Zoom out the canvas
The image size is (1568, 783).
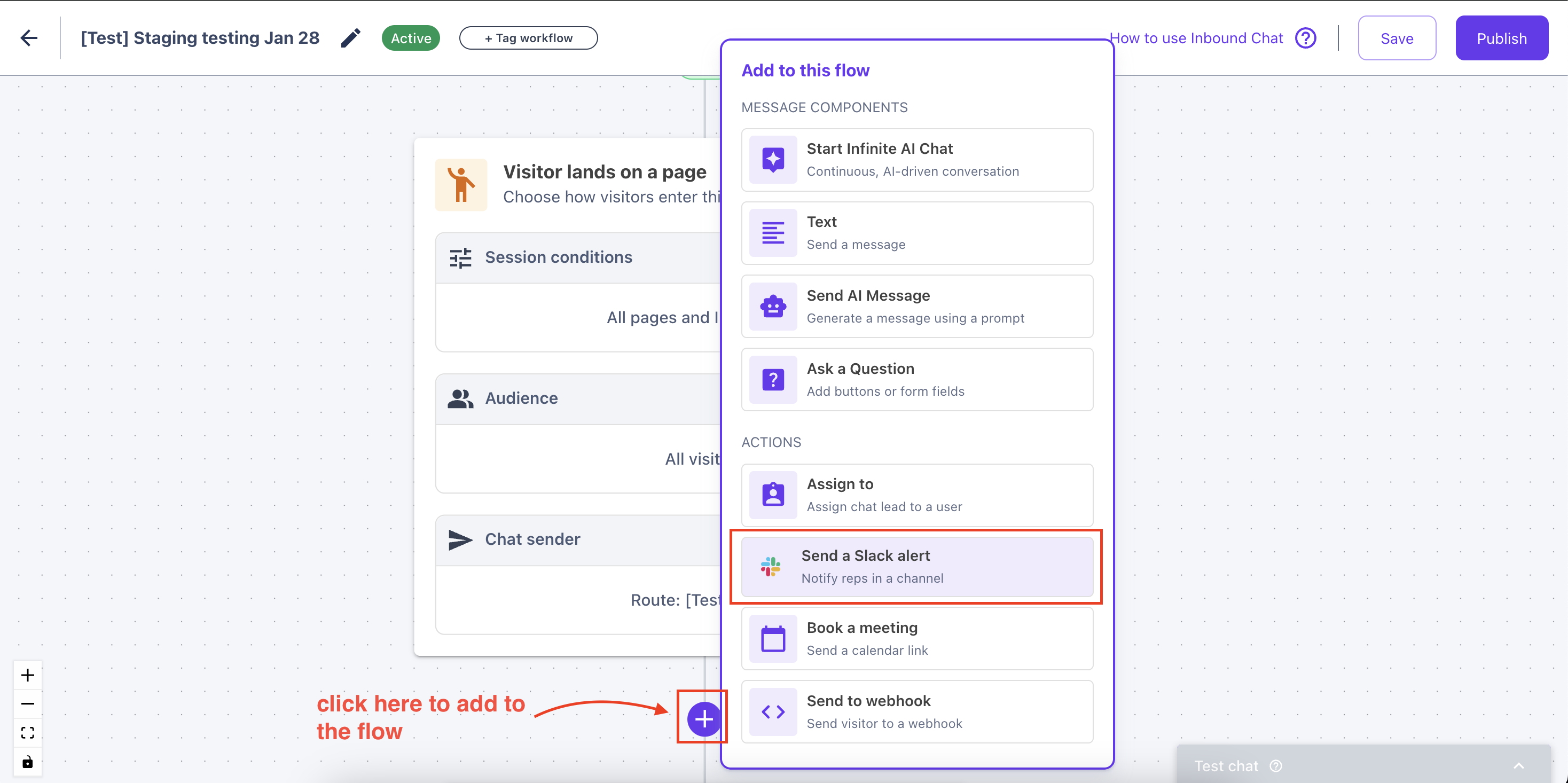pyautogui.click(x=27, y=703)
